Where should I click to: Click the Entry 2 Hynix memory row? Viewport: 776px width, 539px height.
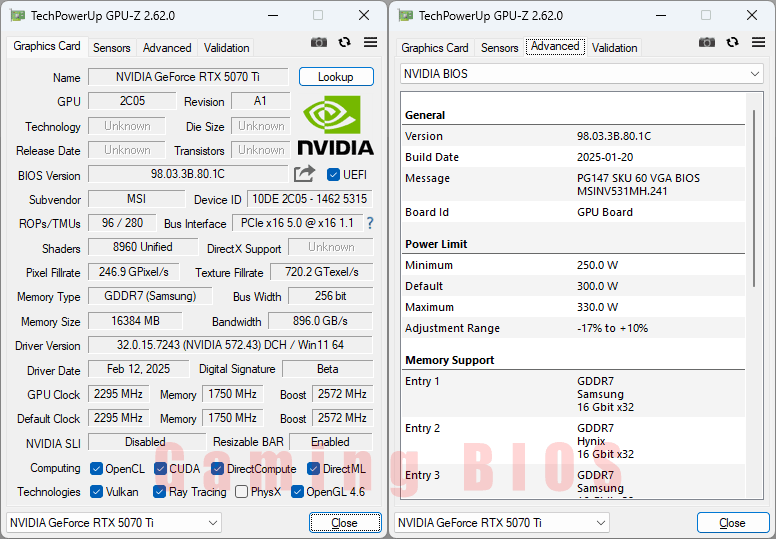[574, 441]
